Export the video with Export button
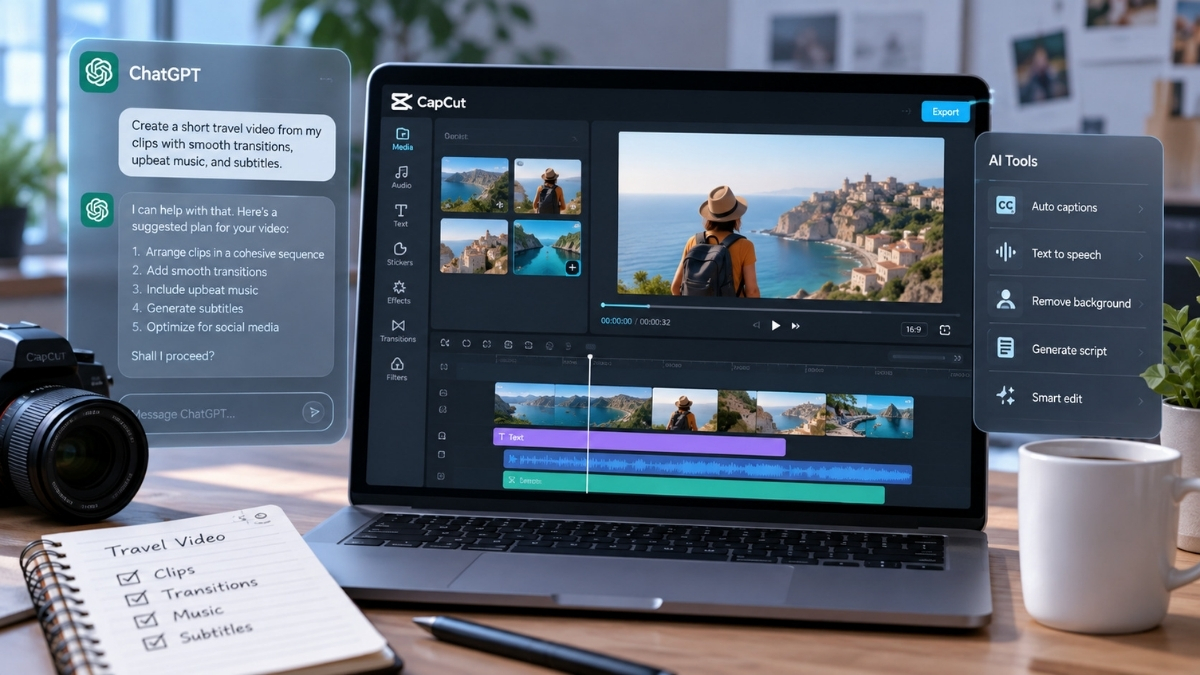 coord(945,112)
